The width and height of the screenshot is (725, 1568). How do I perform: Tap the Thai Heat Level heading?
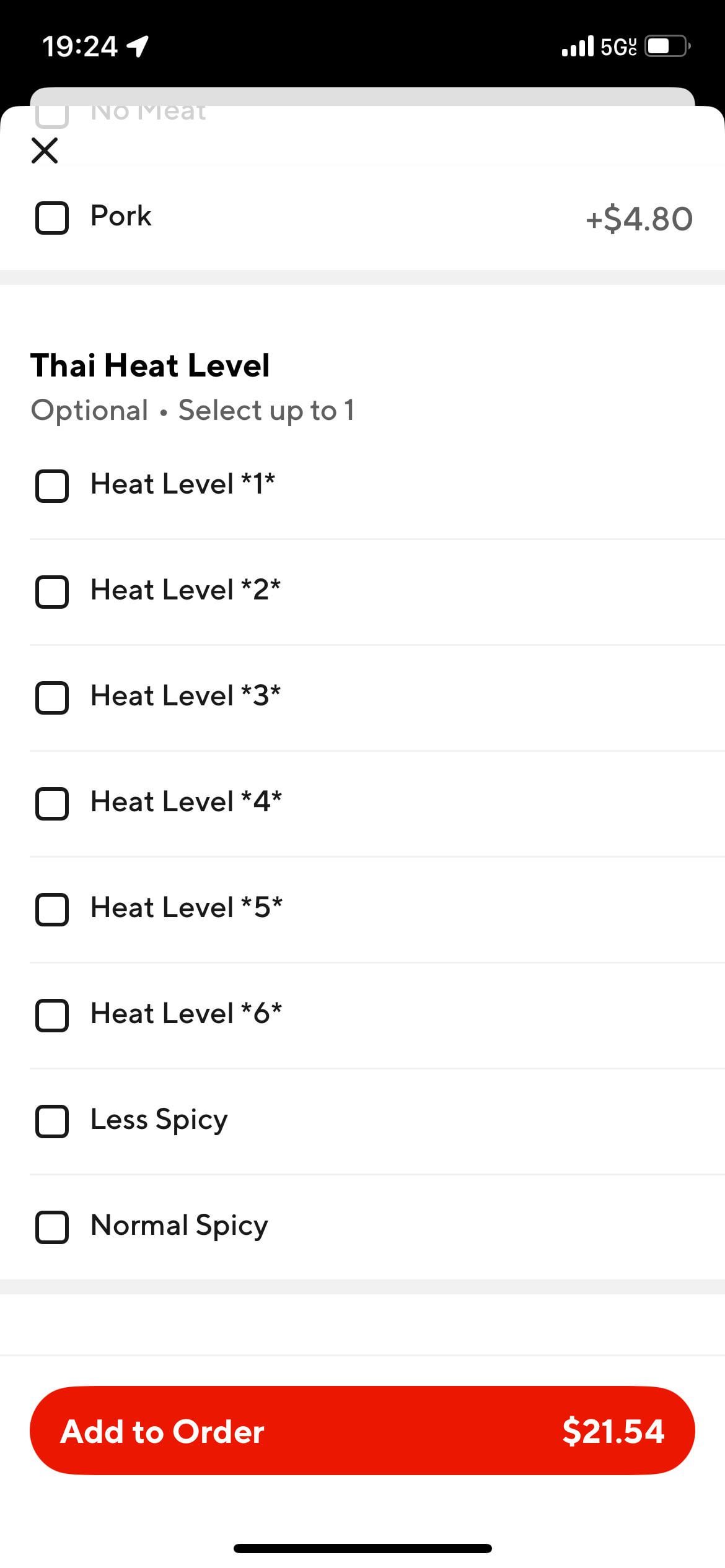click(x=150, y=365)
